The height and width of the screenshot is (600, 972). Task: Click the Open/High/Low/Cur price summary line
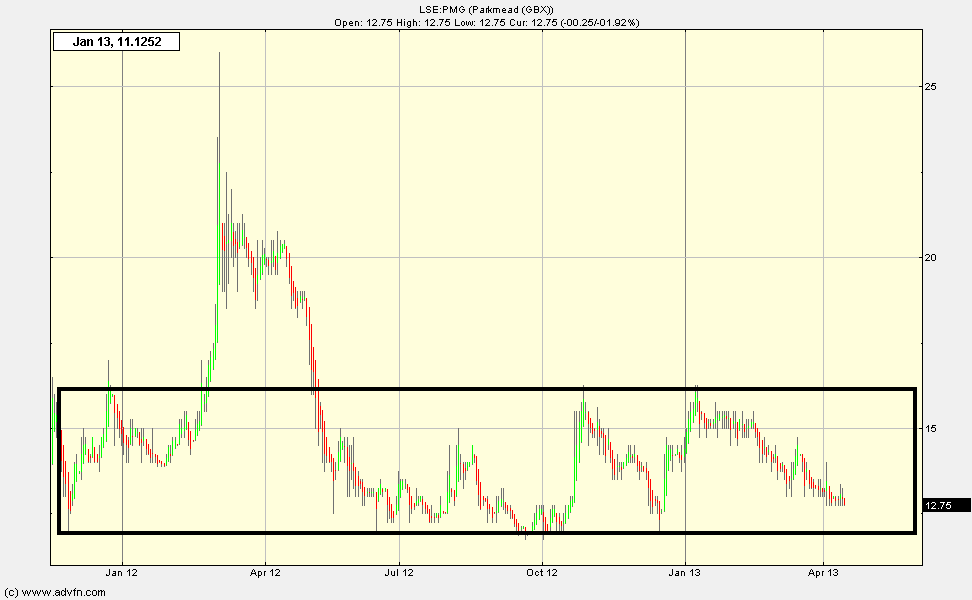click(487, 22)
